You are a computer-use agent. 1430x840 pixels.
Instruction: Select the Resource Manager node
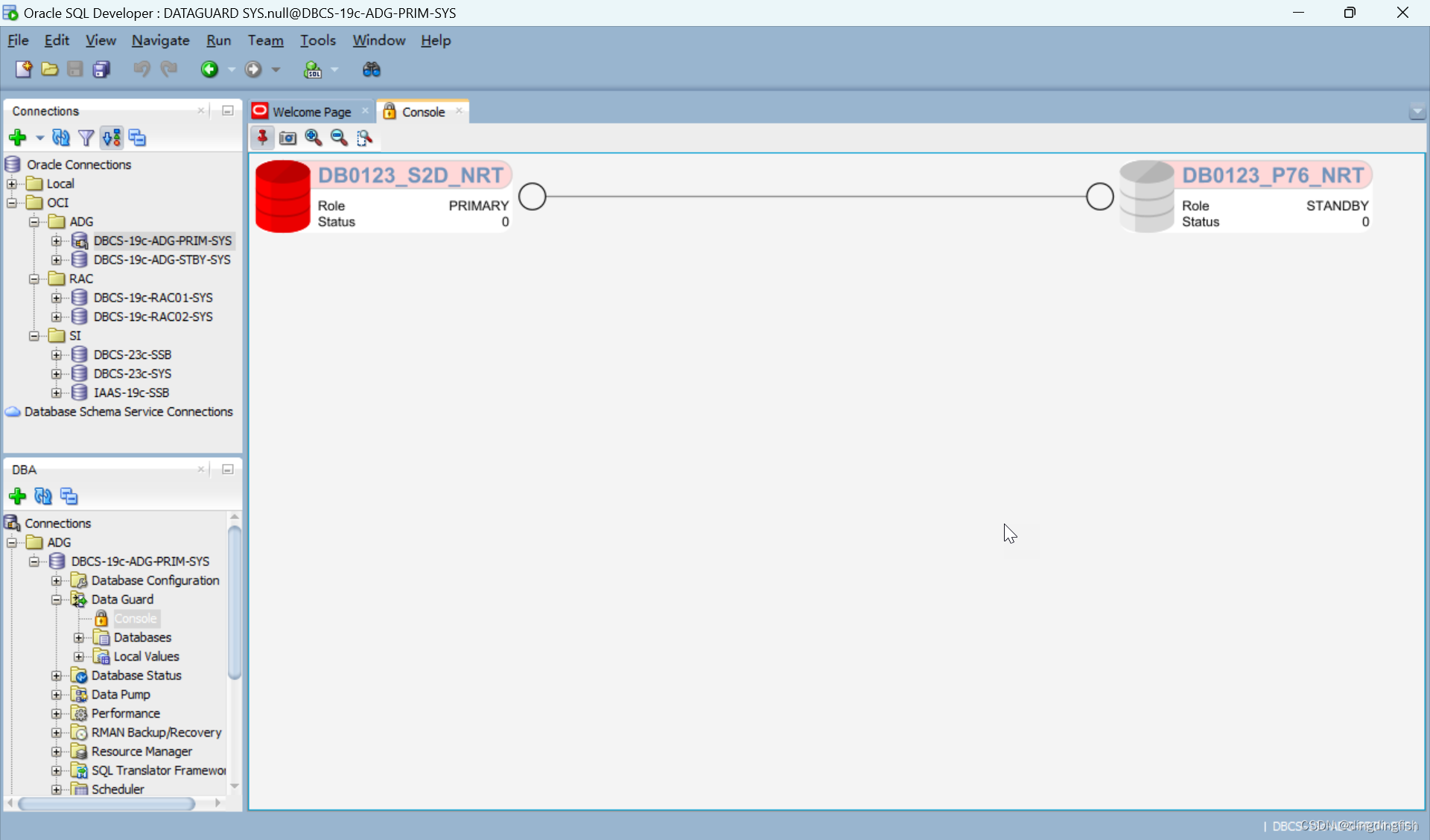coord(142,751)
